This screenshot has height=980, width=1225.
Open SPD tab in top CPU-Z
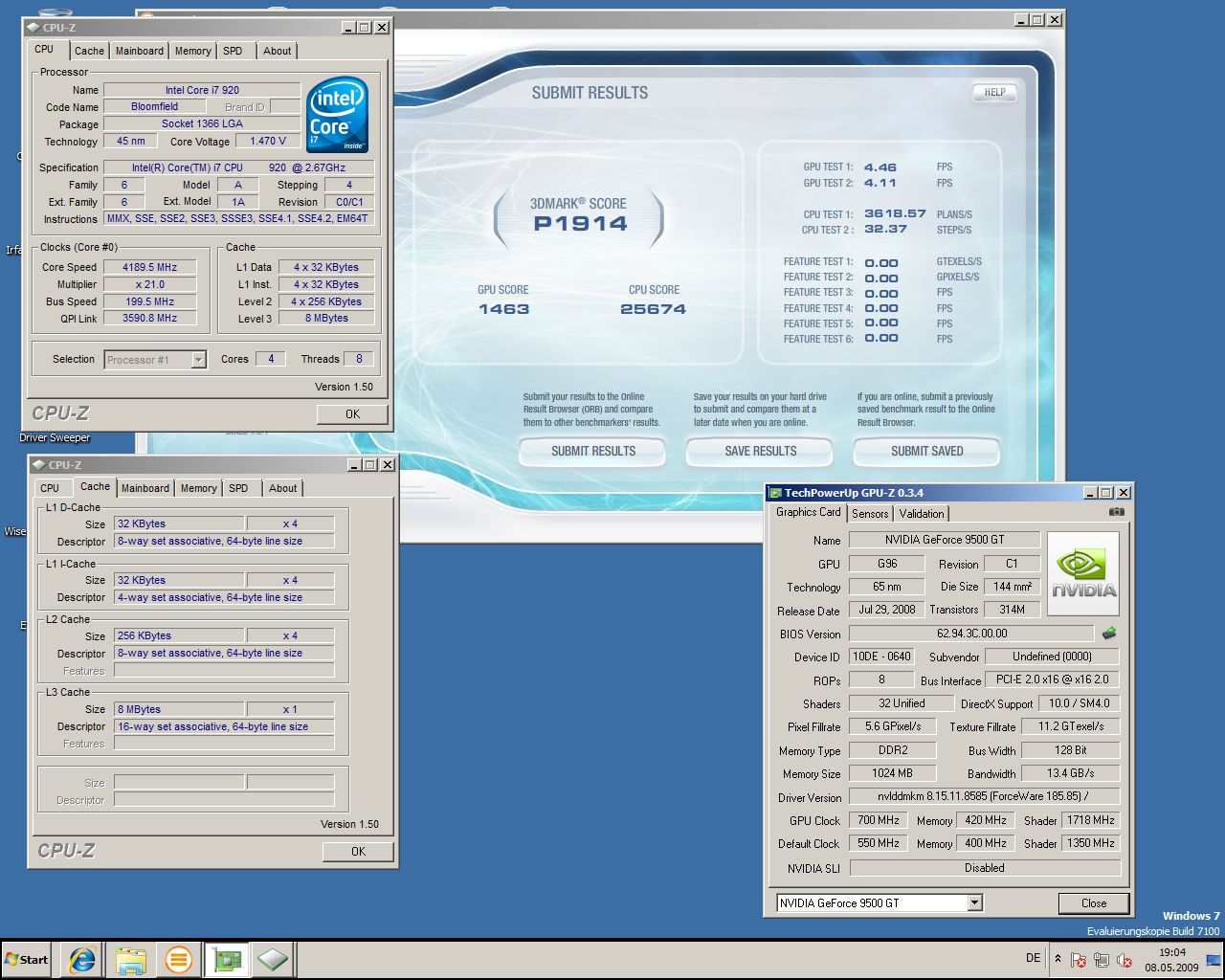coord(234,51)
